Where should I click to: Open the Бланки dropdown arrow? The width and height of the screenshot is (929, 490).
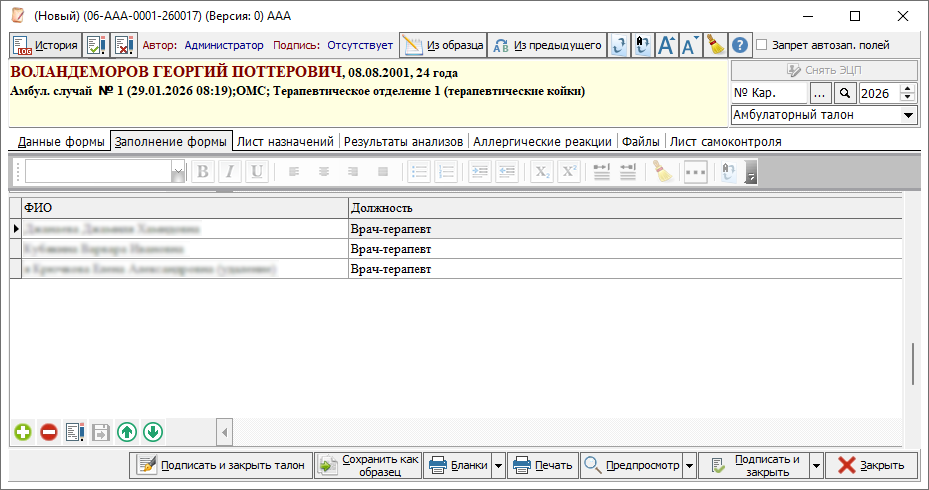point(498,466)
